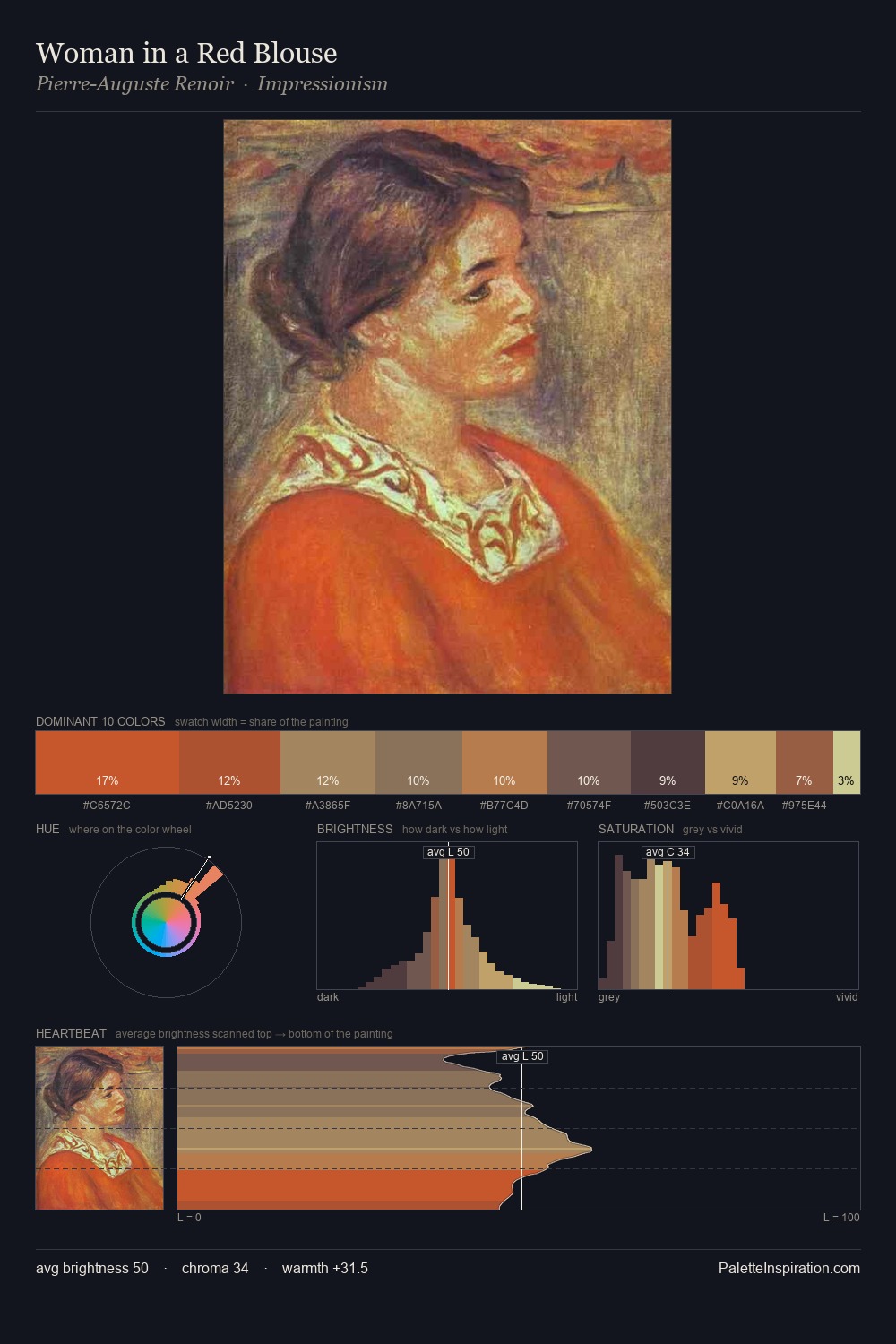Click the saturation histogram chart
Image resolution: width=896 pixels, height=1344 pixels.
728,916
